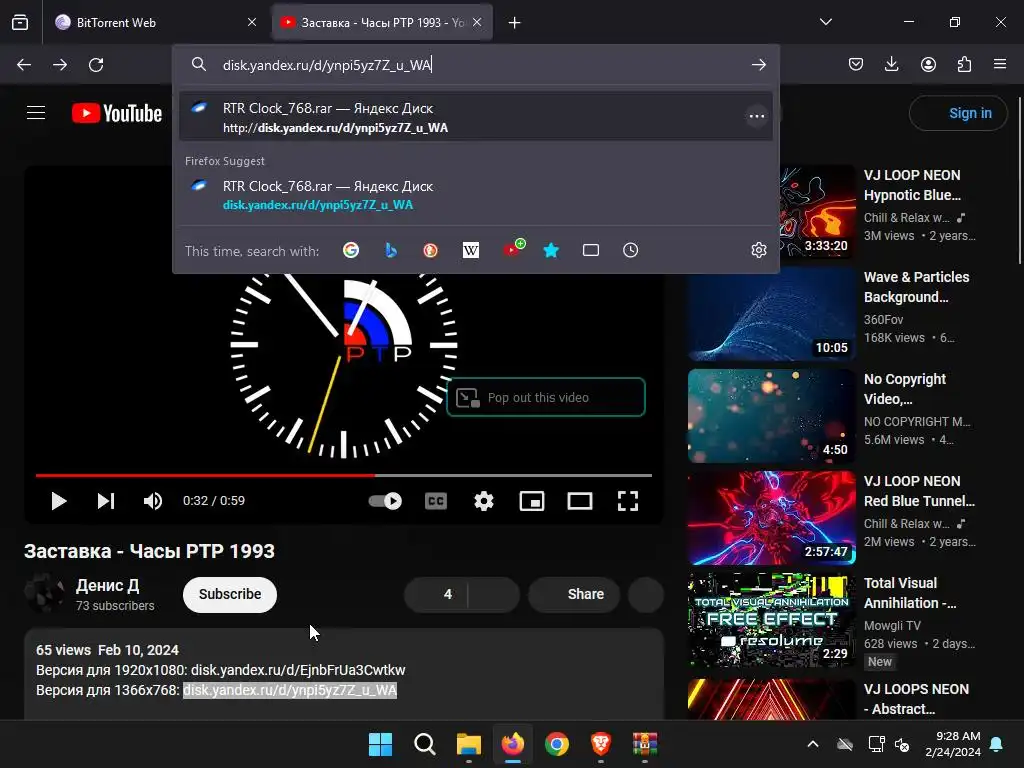The image size is (1024, 768).
Task: Search history with the clock icon
Action: [x=630, y=250]
